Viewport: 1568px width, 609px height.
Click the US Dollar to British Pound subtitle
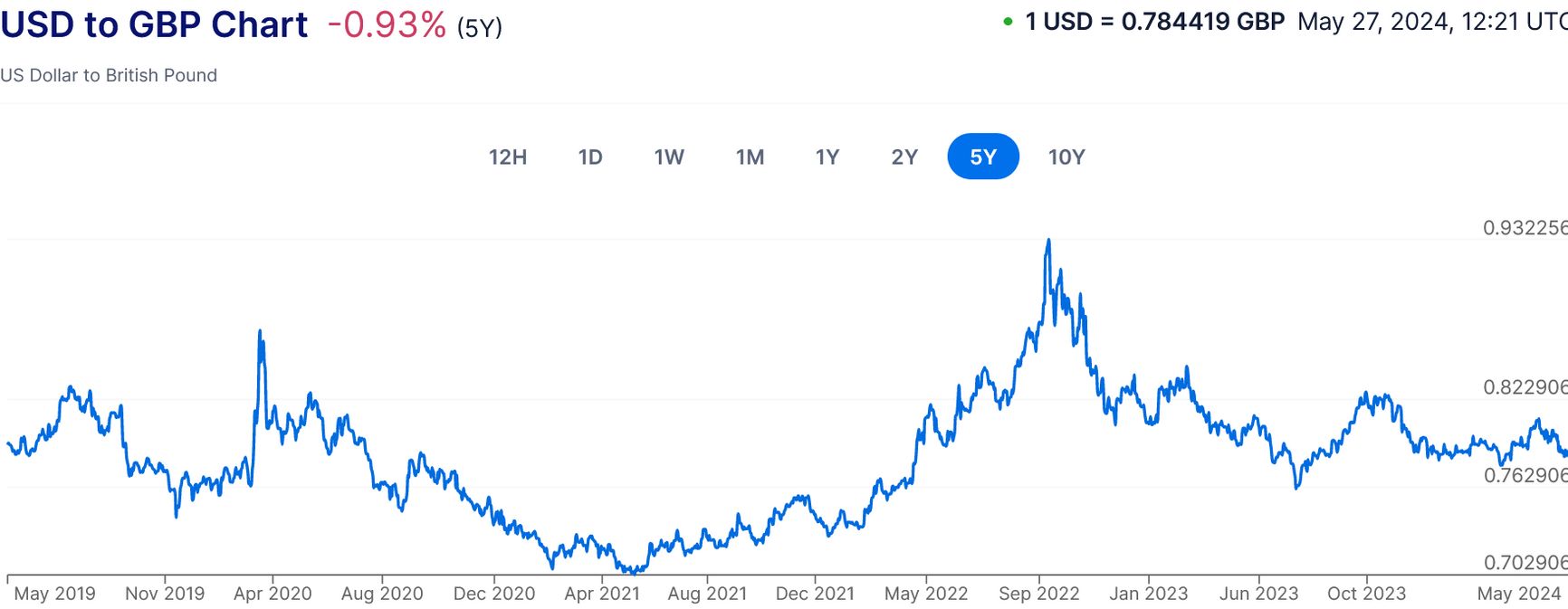(x=109, y=75)
